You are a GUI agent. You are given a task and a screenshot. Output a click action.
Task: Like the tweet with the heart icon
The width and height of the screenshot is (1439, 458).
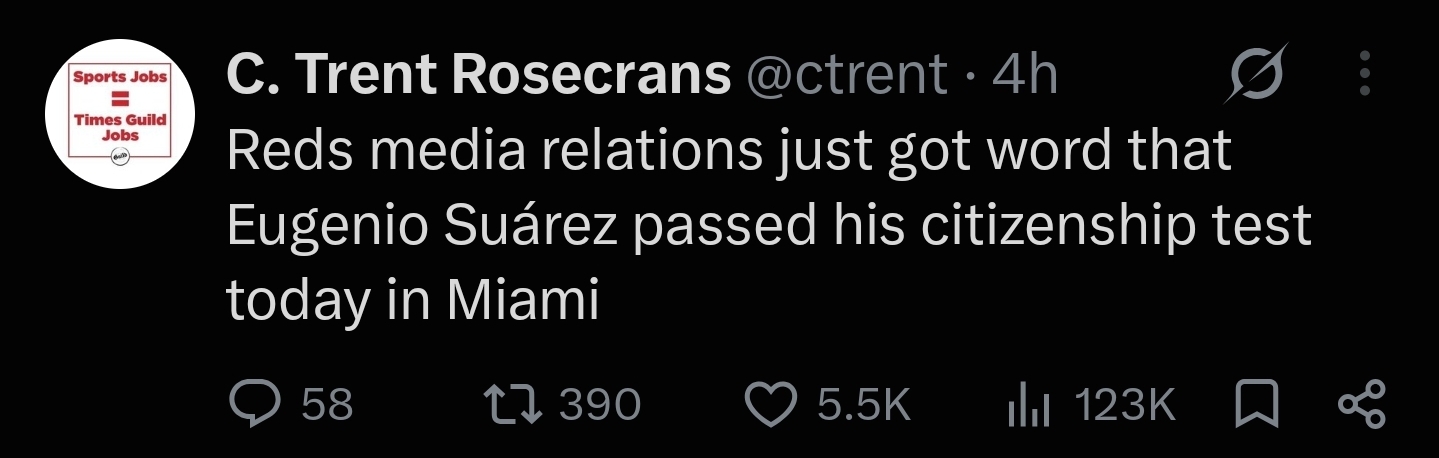pos(772,404)
